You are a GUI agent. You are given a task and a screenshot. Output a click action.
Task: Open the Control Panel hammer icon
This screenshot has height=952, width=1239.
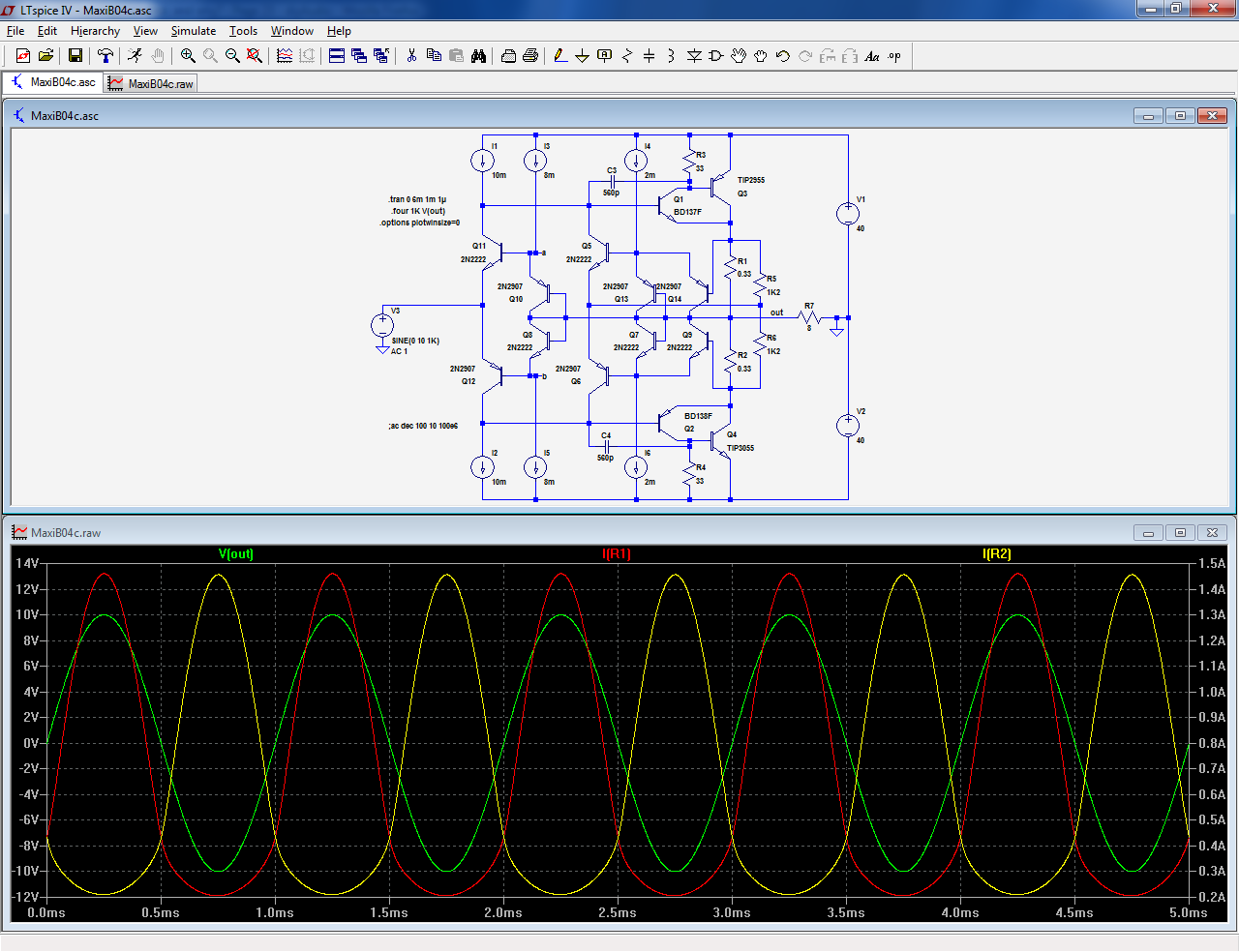106,56
